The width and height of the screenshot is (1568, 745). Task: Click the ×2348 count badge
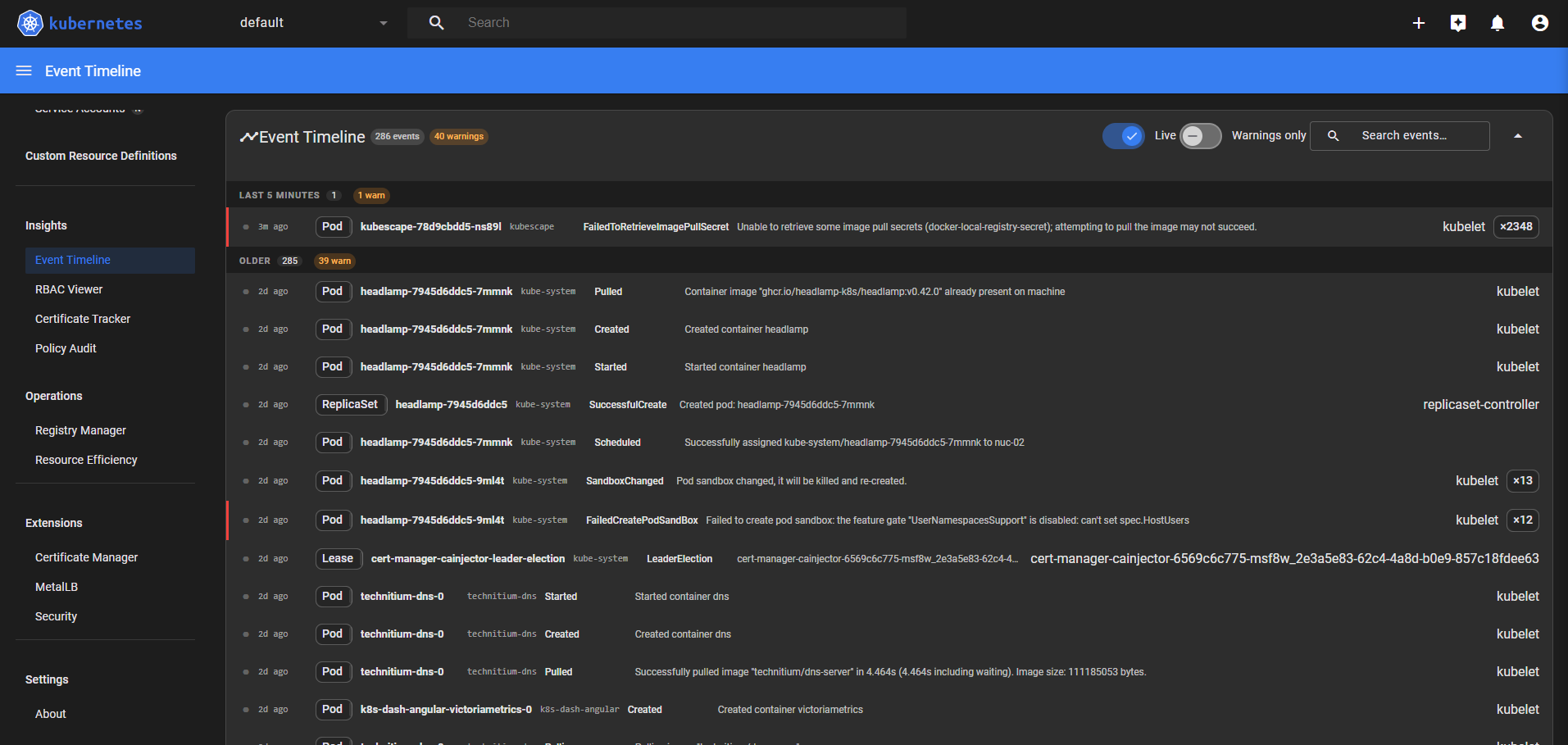(x=1516, y=227)
